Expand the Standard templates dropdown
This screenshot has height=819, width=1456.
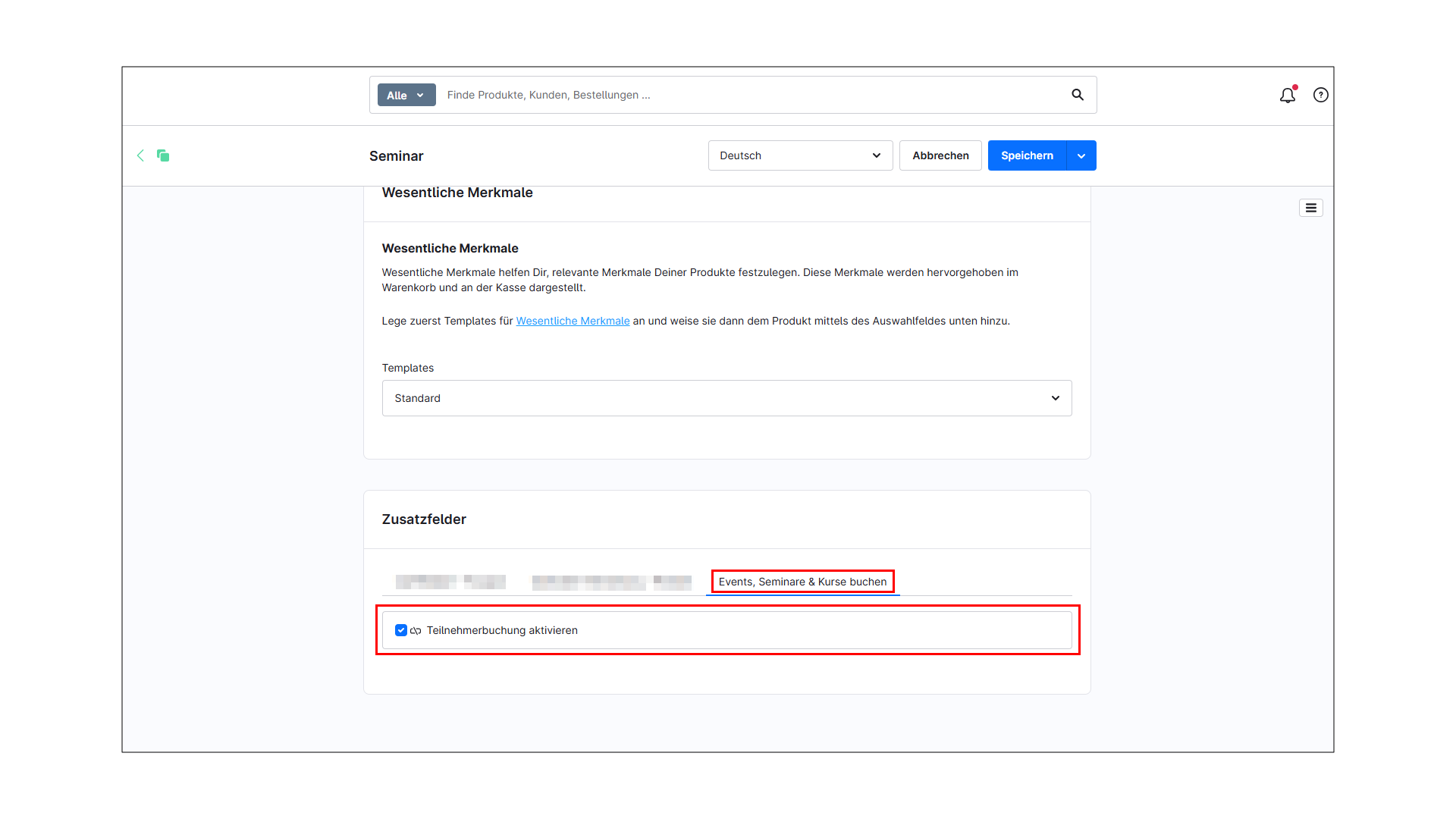click(x=726, y=398)
